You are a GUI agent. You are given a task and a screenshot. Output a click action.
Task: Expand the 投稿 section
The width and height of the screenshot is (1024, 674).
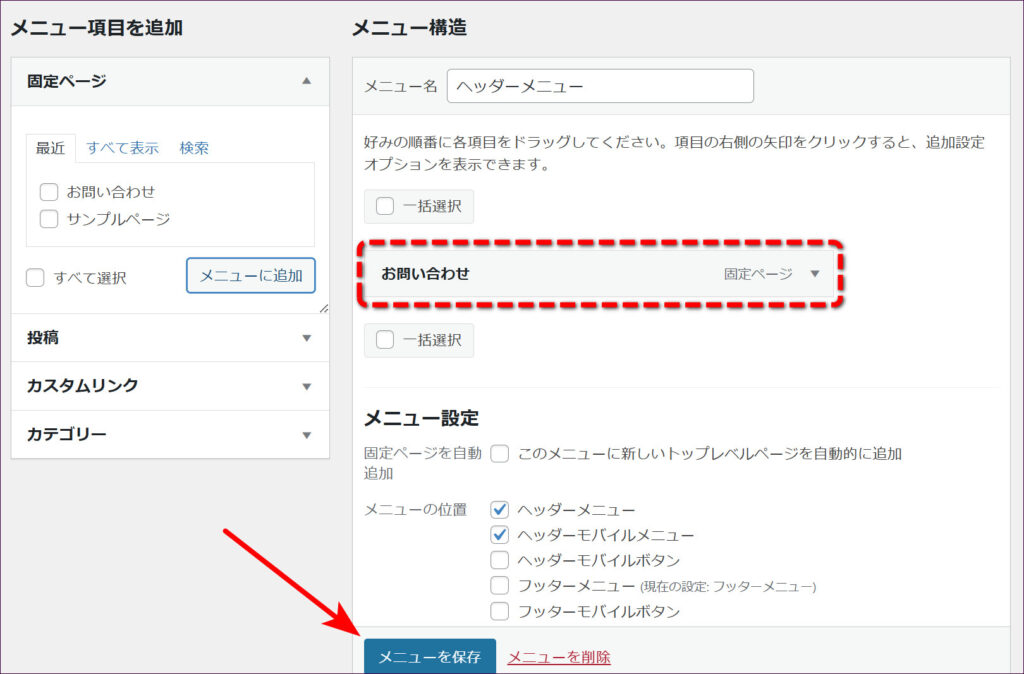(x=307, y=338)
